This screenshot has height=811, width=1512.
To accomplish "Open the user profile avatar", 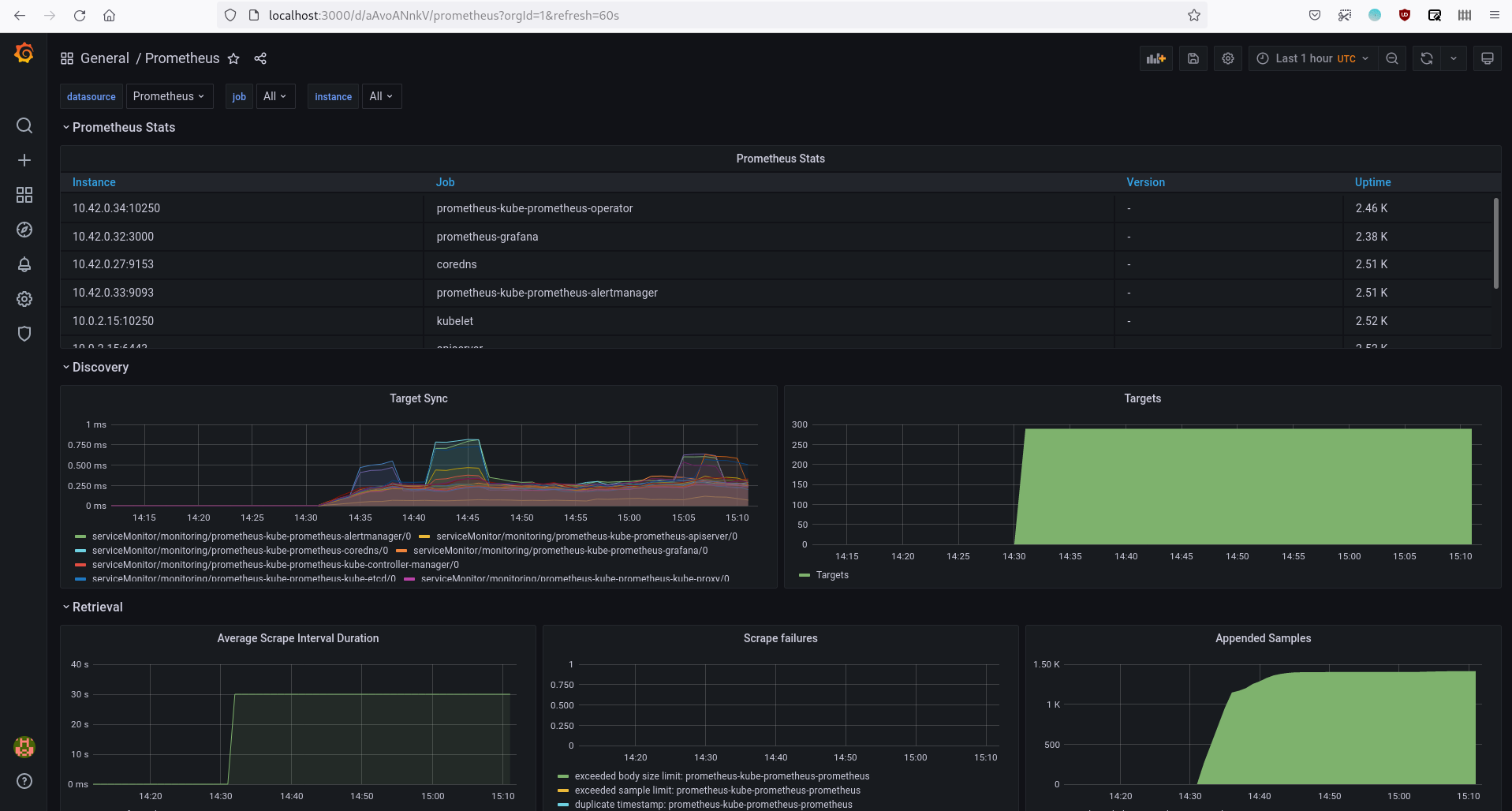I will point(24,746).
